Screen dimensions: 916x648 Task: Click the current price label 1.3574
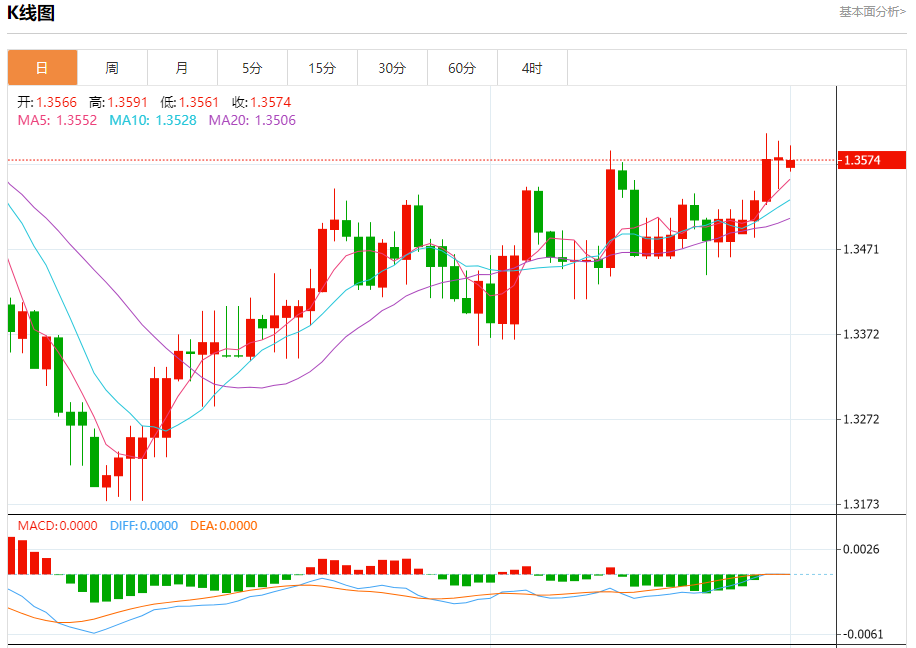click(x=872, y=160)
